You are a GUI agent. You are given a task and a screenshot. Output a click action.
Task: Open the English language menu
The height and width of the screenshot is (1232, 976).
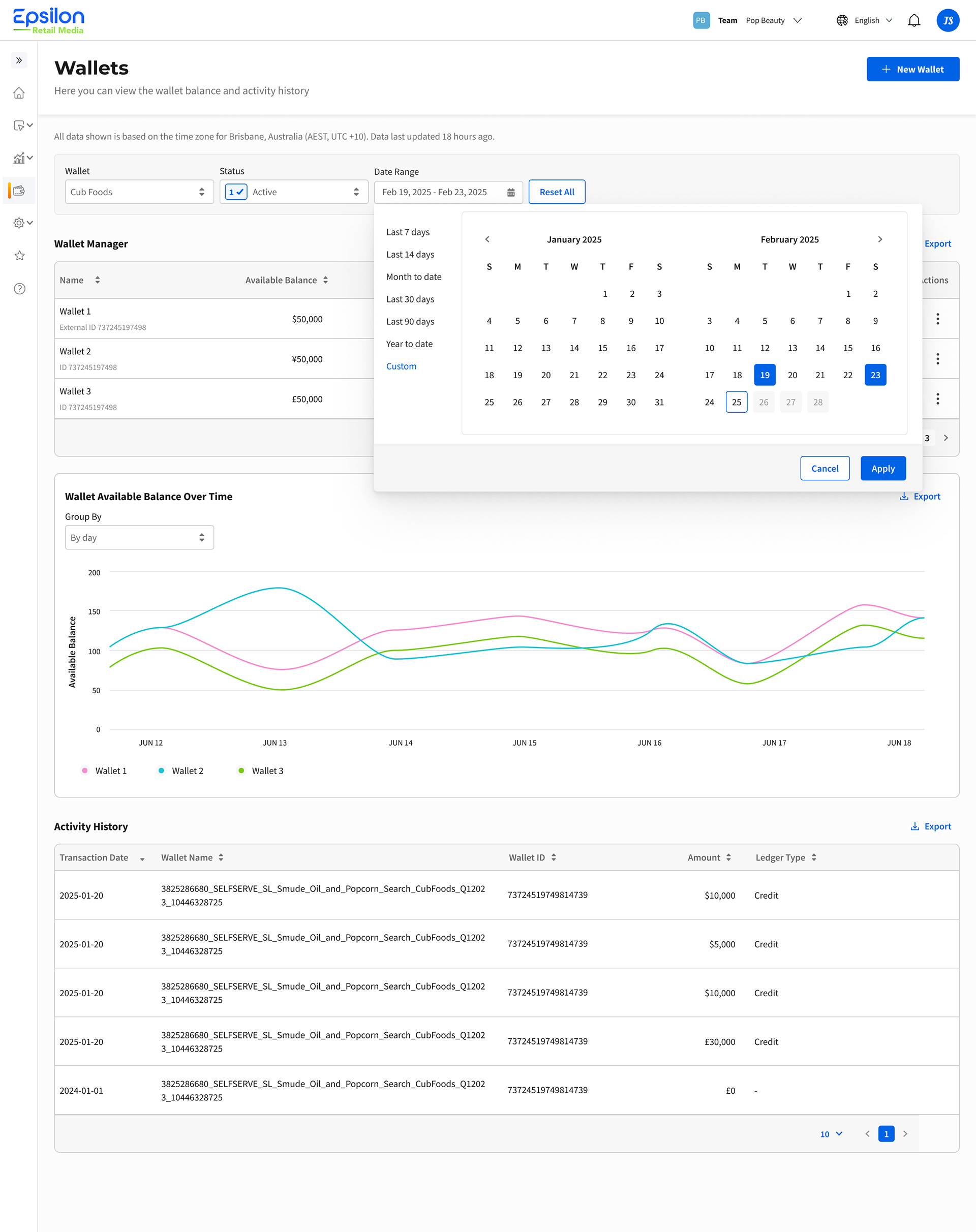click(865, 20)
